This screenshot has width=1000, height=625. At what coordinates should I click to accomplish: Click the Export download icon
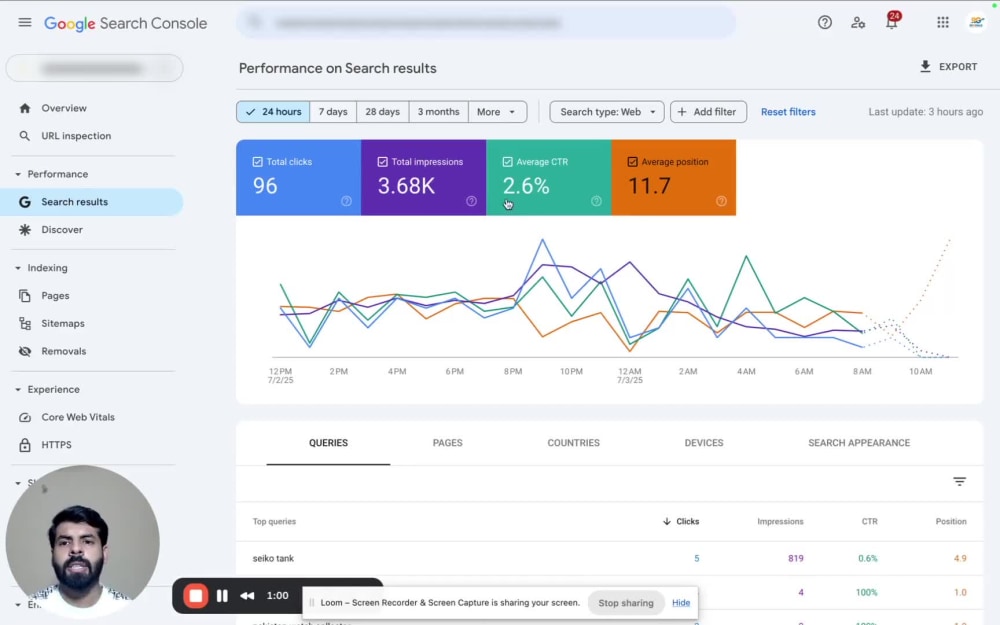click(925, 66)
